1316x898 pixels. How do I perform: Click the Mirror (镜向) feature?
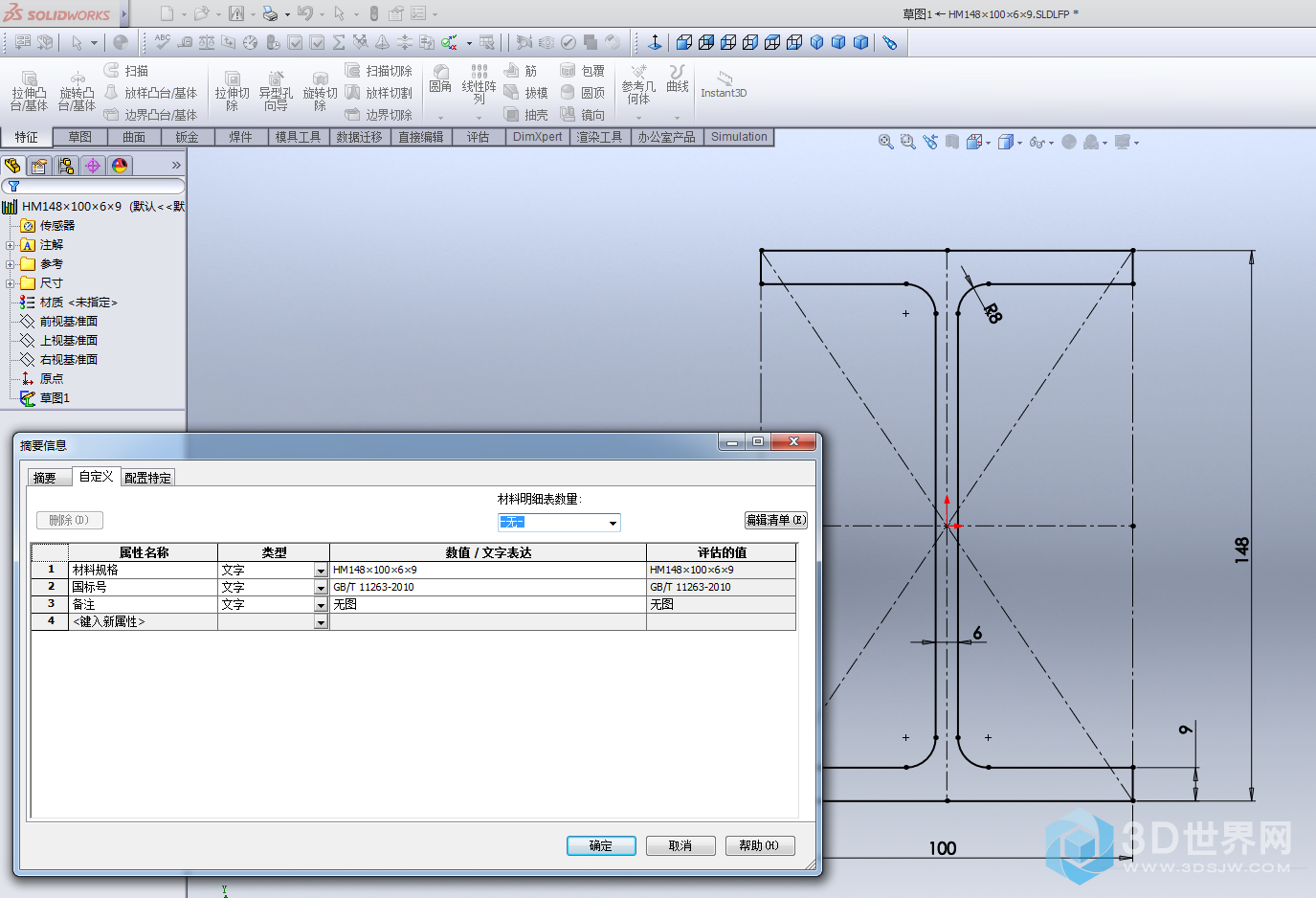click(x=583, y=115)
